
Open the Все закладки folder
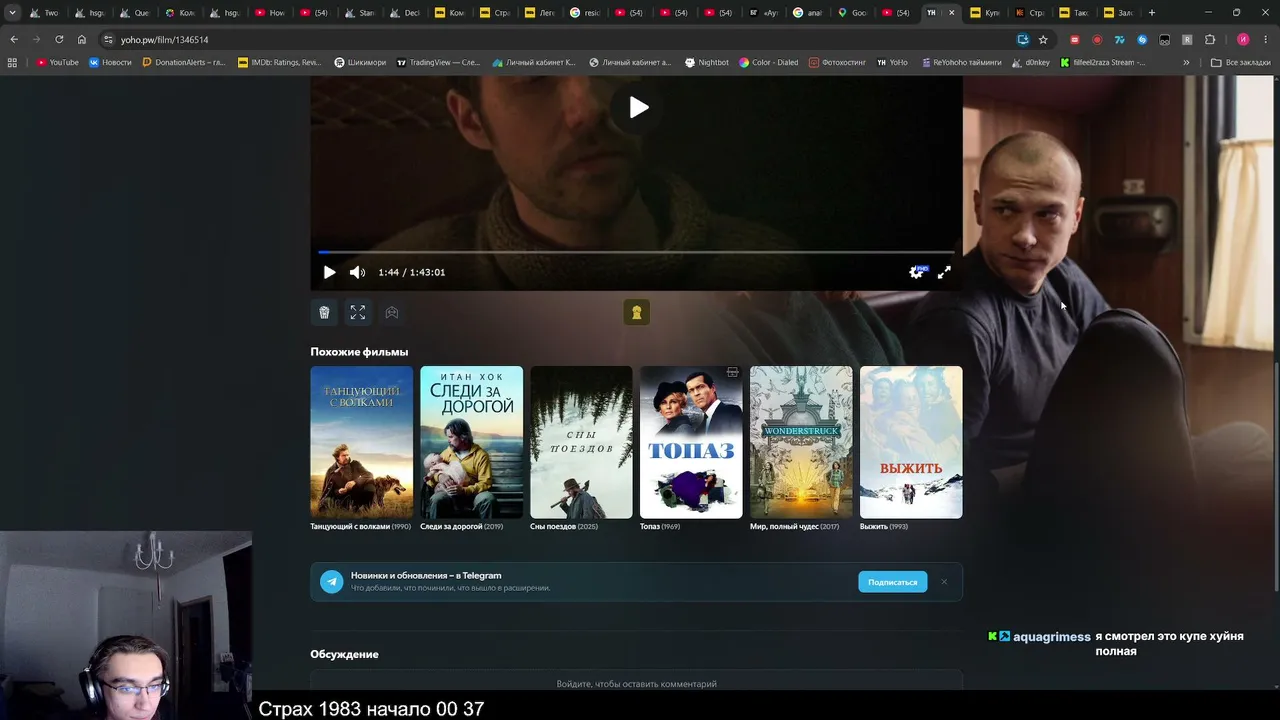pyautogui.click(x=1240, y=62)
